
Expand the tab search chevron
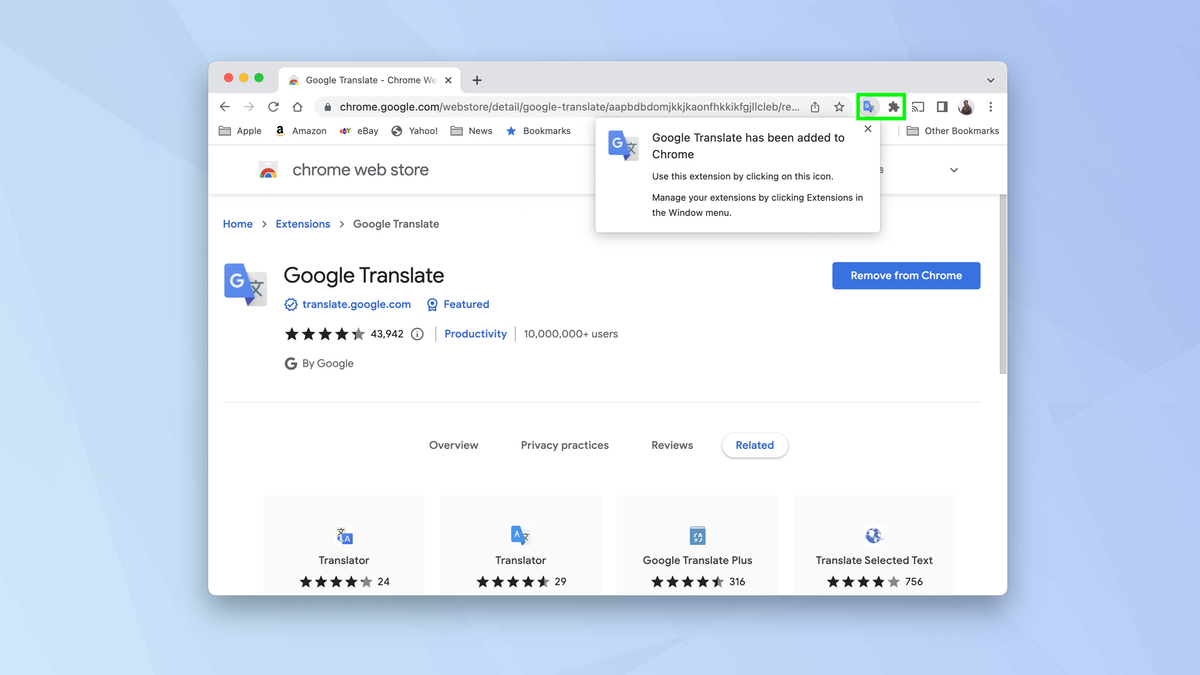990,79
